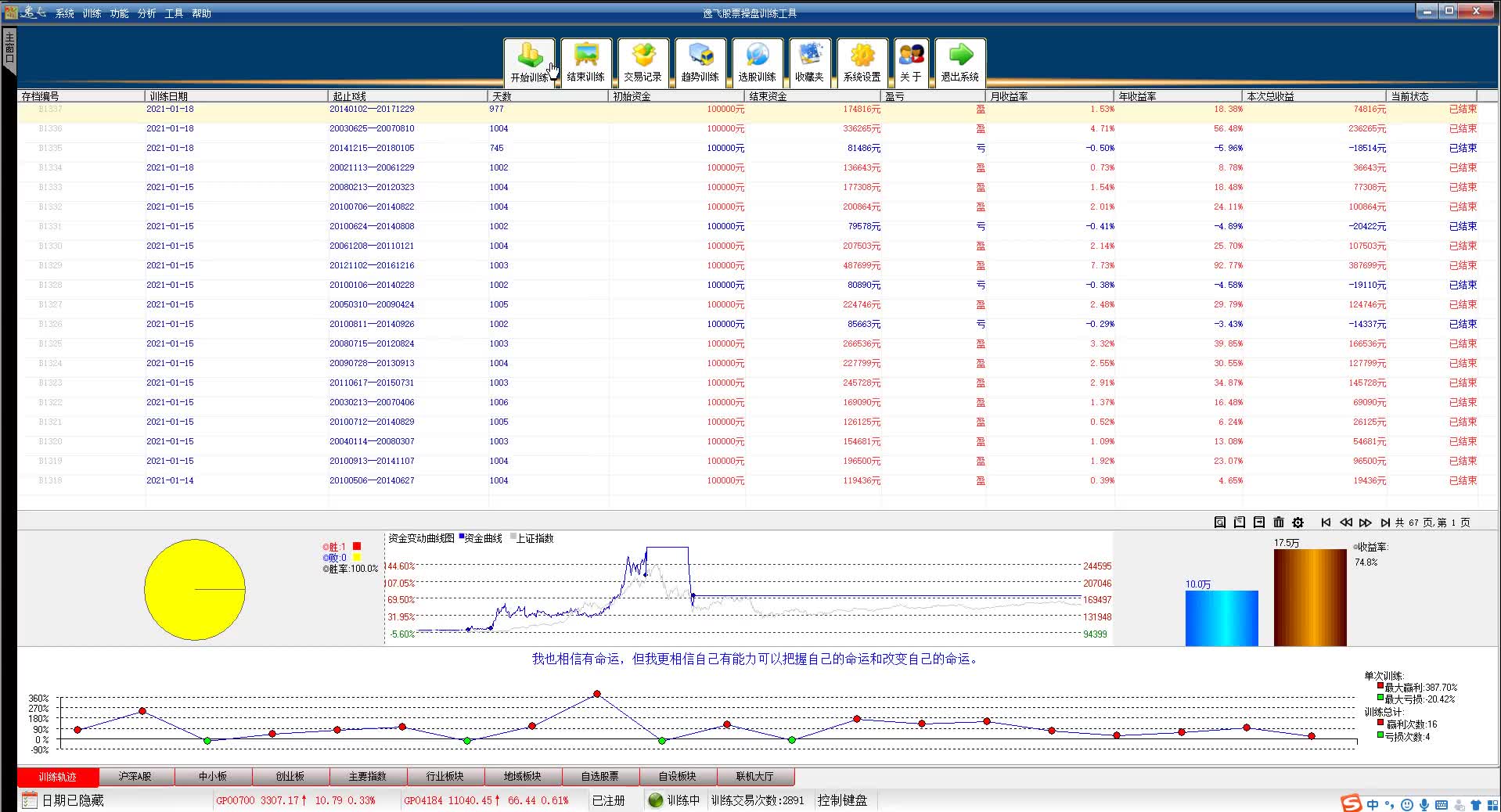Open the 关于 (about) toolbar icon
The width and height of the screenshot is (1501, 812).
point(911,62)
